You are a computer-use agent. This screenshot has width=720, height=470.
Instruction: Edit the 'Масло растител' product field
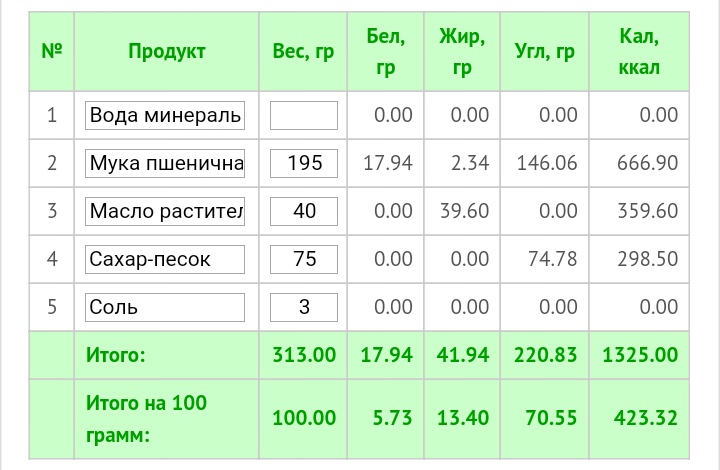(x=165, y=211)
